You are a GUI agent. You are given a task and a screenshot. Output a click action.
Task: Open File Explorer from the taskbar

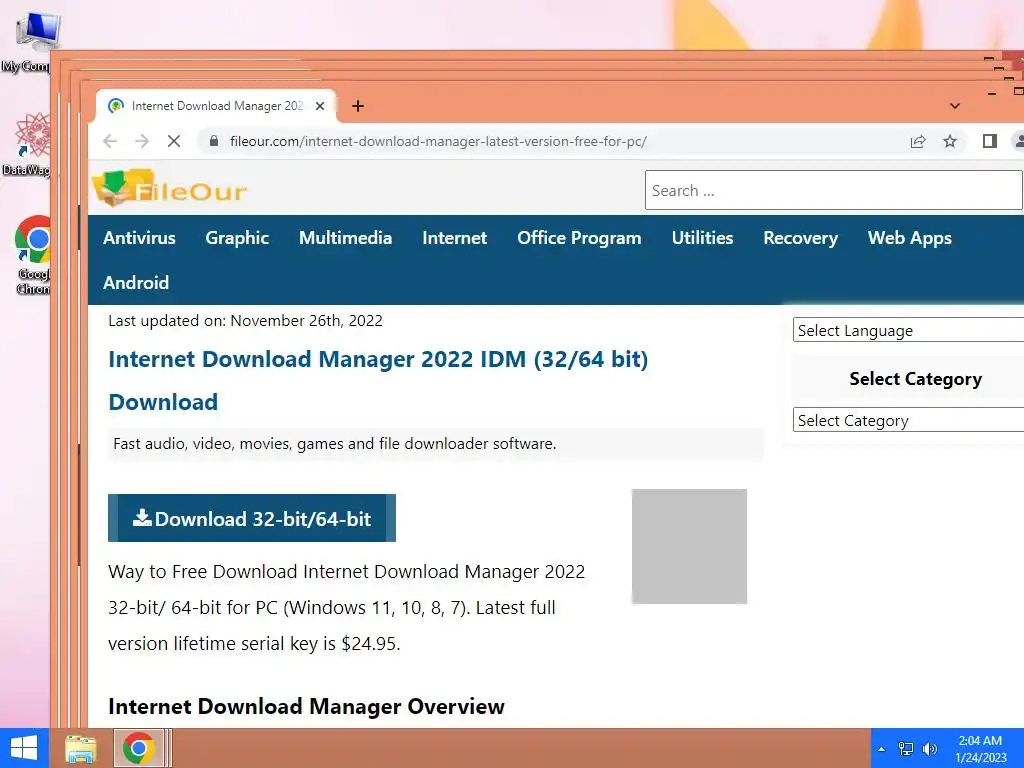(x=80, y=748)
